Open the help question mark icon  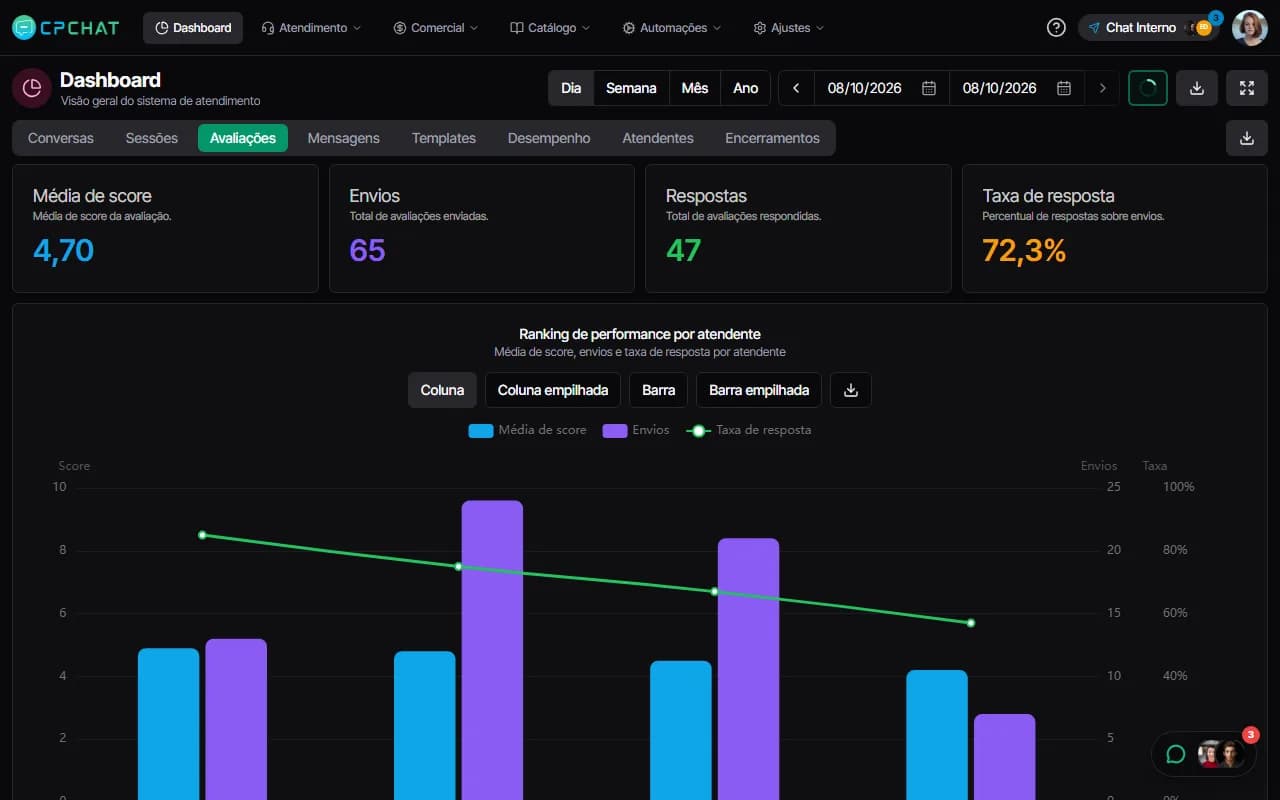pos(1056,28)
